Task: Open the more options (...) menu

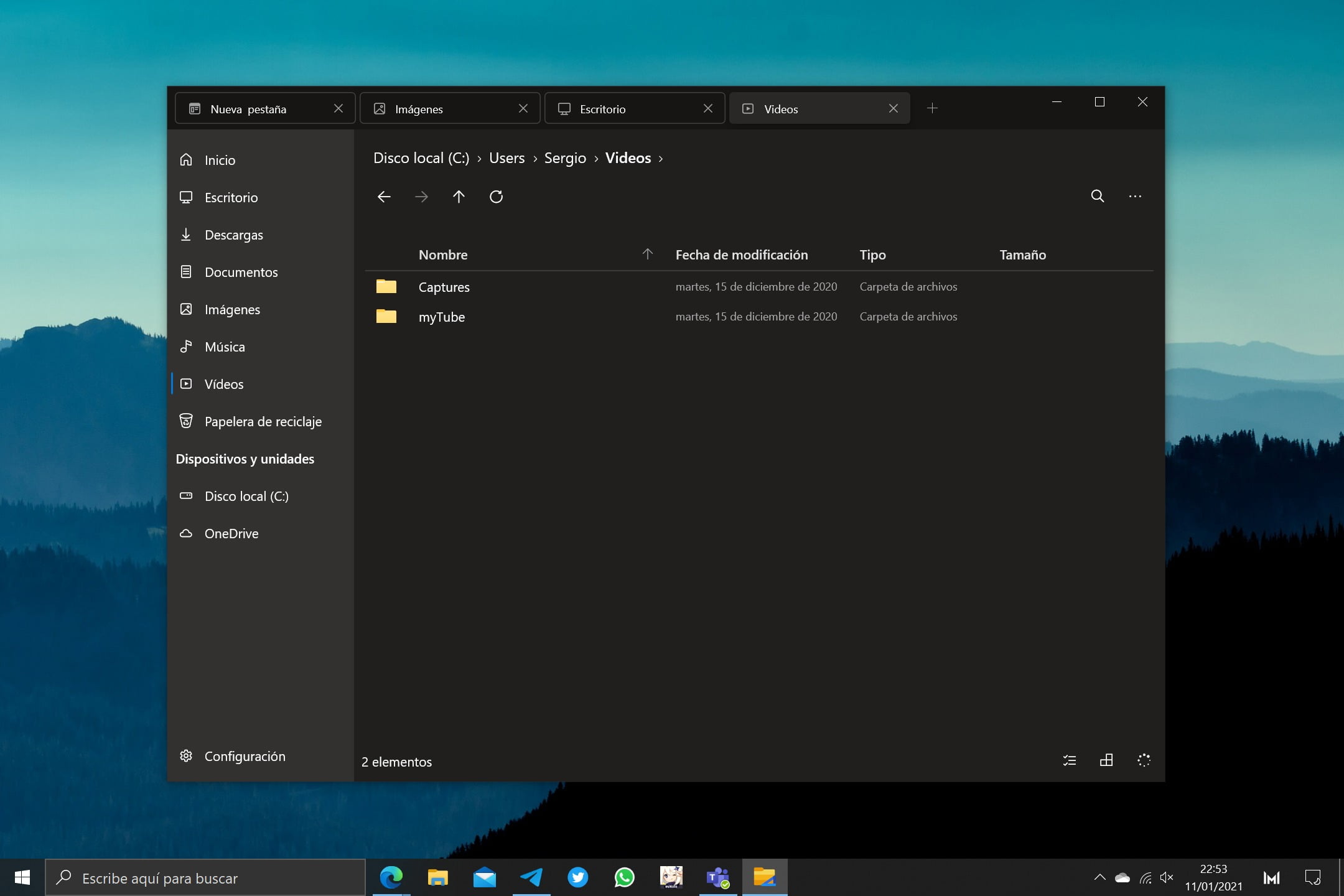Action: click(x=1136, y=196)
